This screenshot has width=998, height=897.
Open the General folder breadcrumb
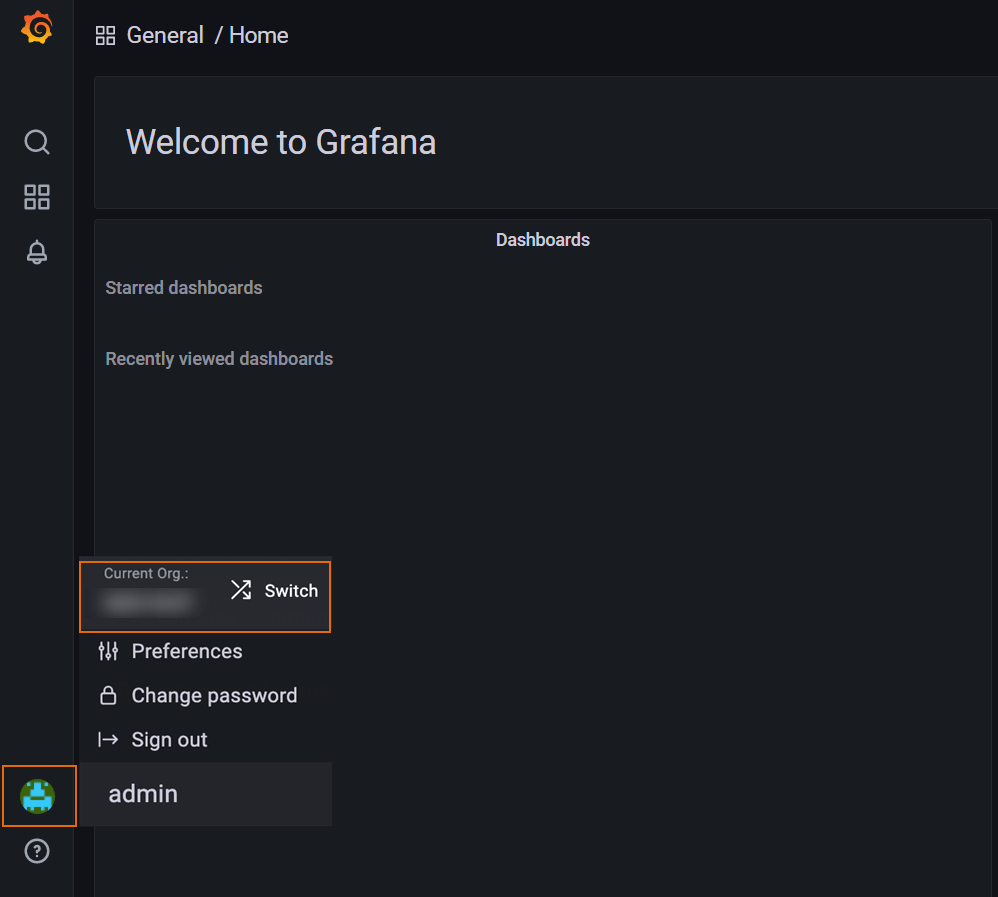pos(165,35)
